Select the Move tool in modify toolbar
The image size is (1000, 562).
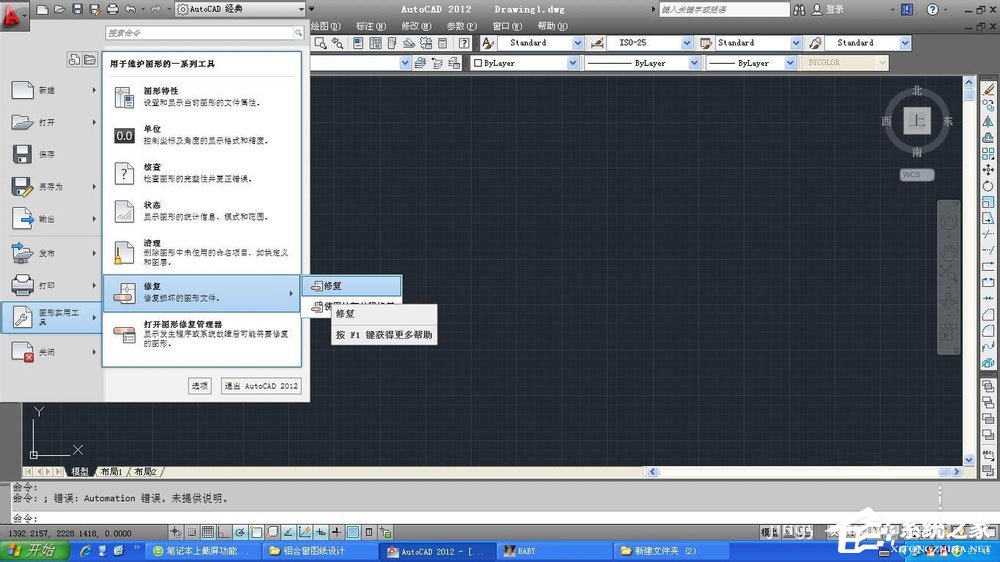click(x=989, y=170)
